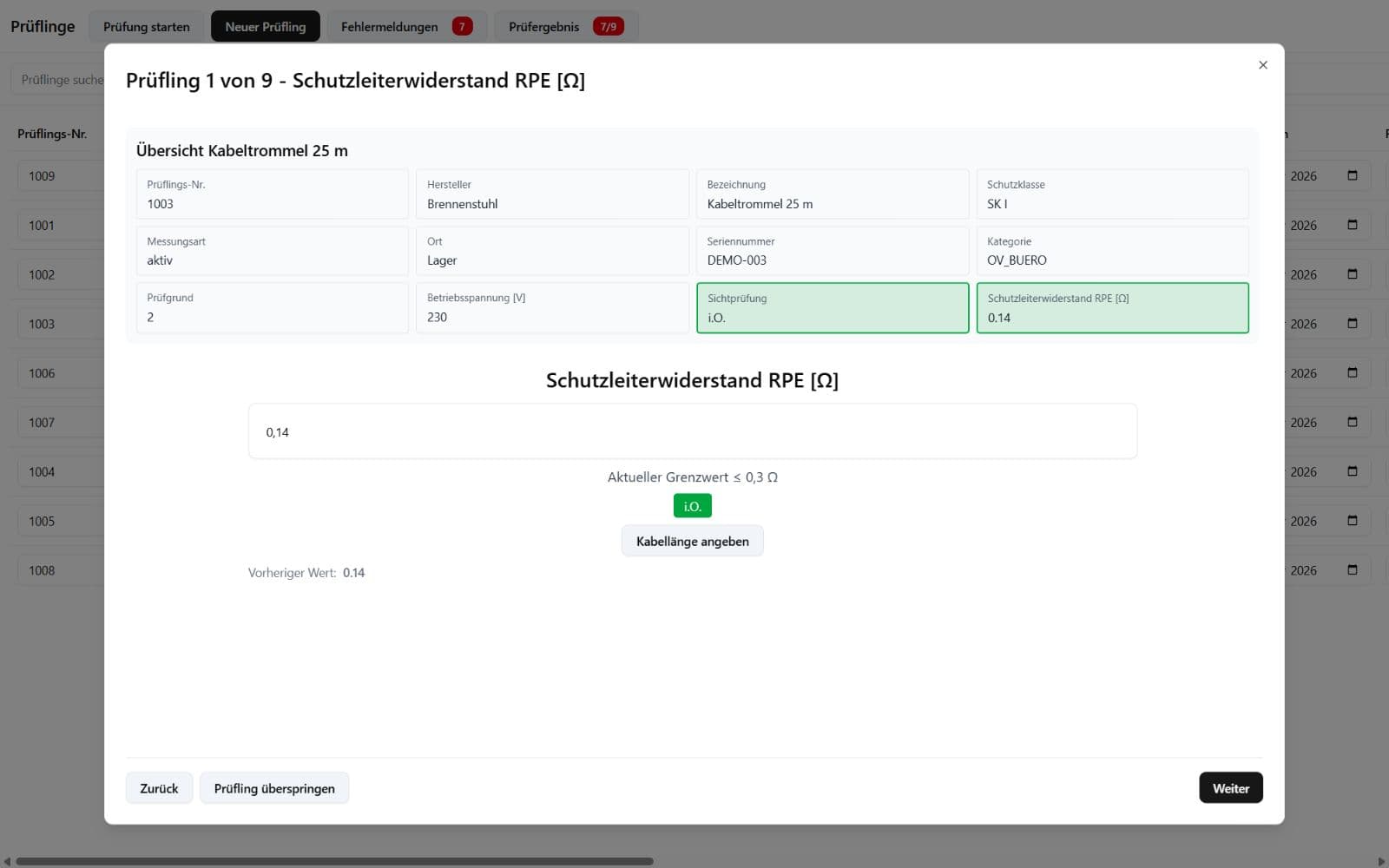Open the calendar icon in row 1008
1389x868 pixels.
point(1353,570)
